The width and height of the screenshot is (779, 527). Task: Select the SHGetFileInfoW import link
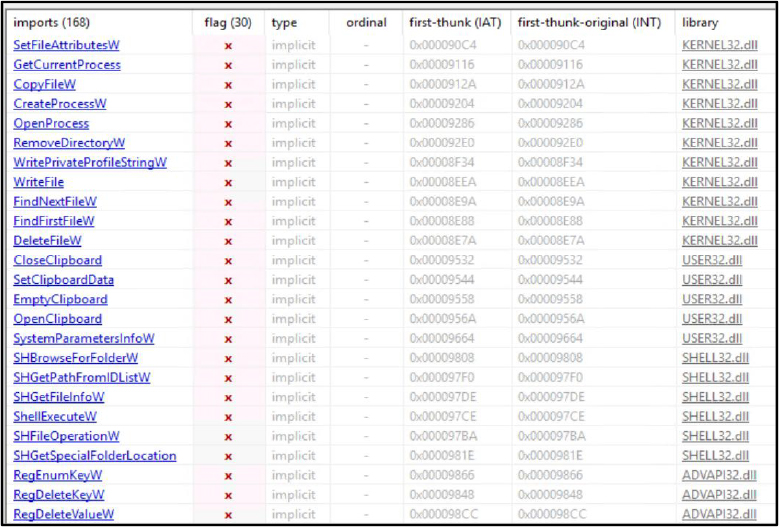pos(59,397)
